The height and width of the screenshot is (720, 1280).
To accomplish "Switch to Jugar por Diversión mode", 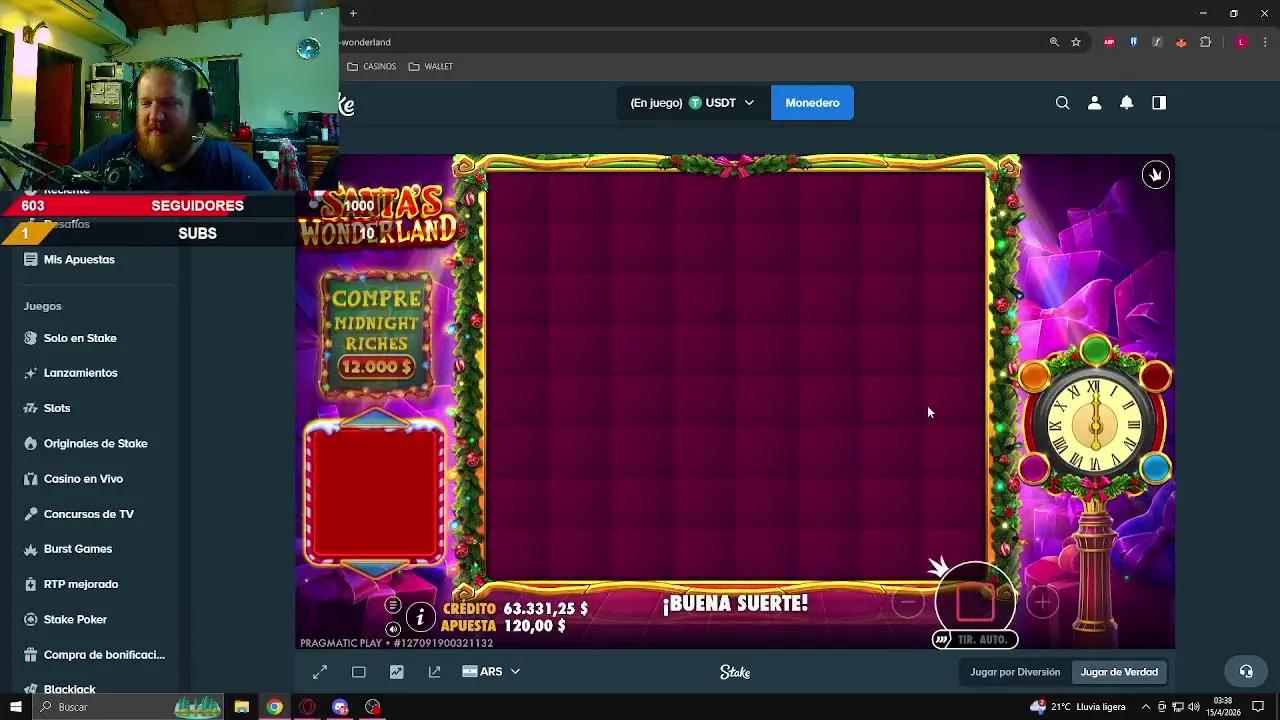I will [1013, 672].
